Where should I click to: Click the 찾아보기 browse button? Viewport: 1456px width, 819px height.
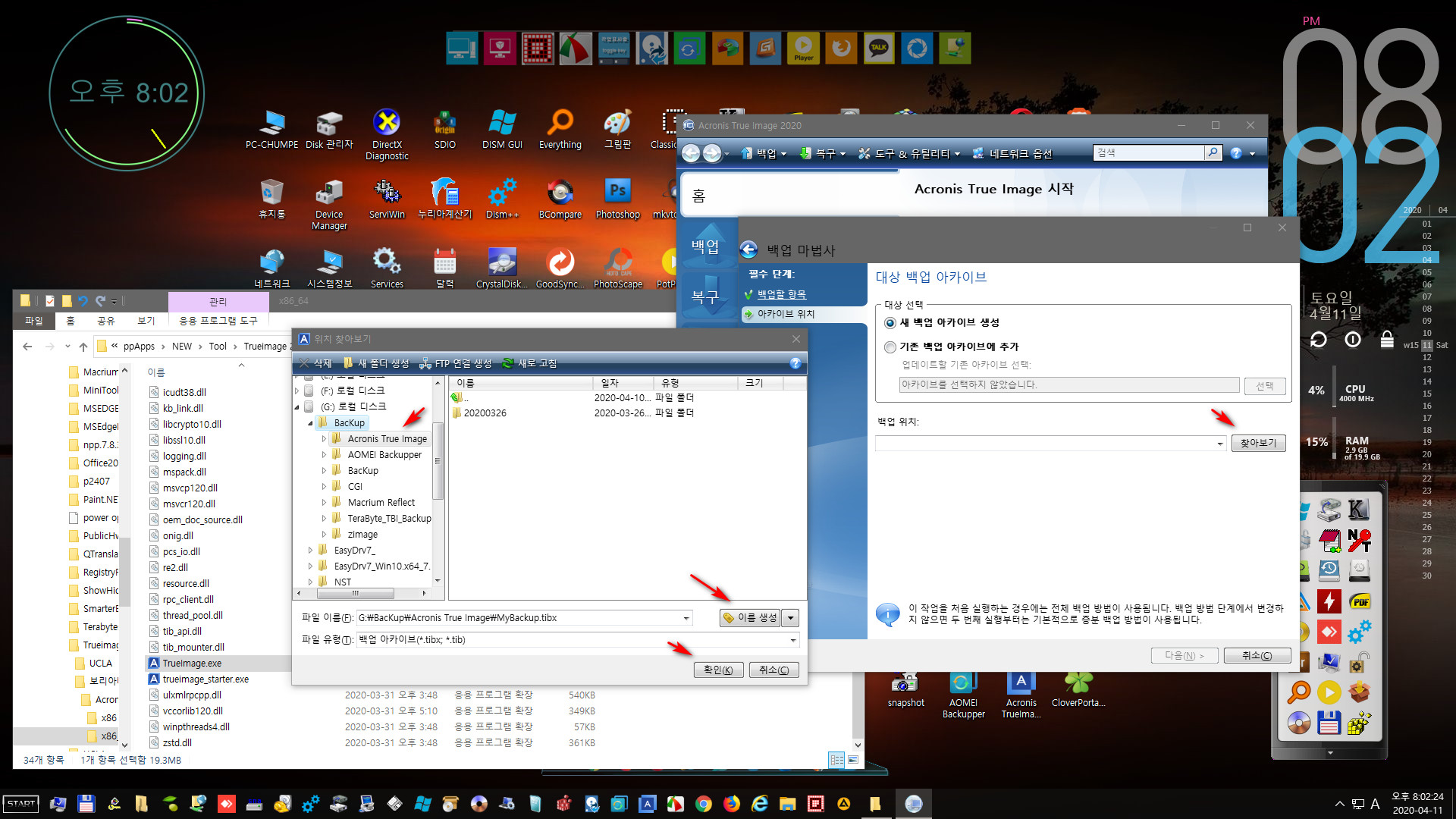[1259, 444]
